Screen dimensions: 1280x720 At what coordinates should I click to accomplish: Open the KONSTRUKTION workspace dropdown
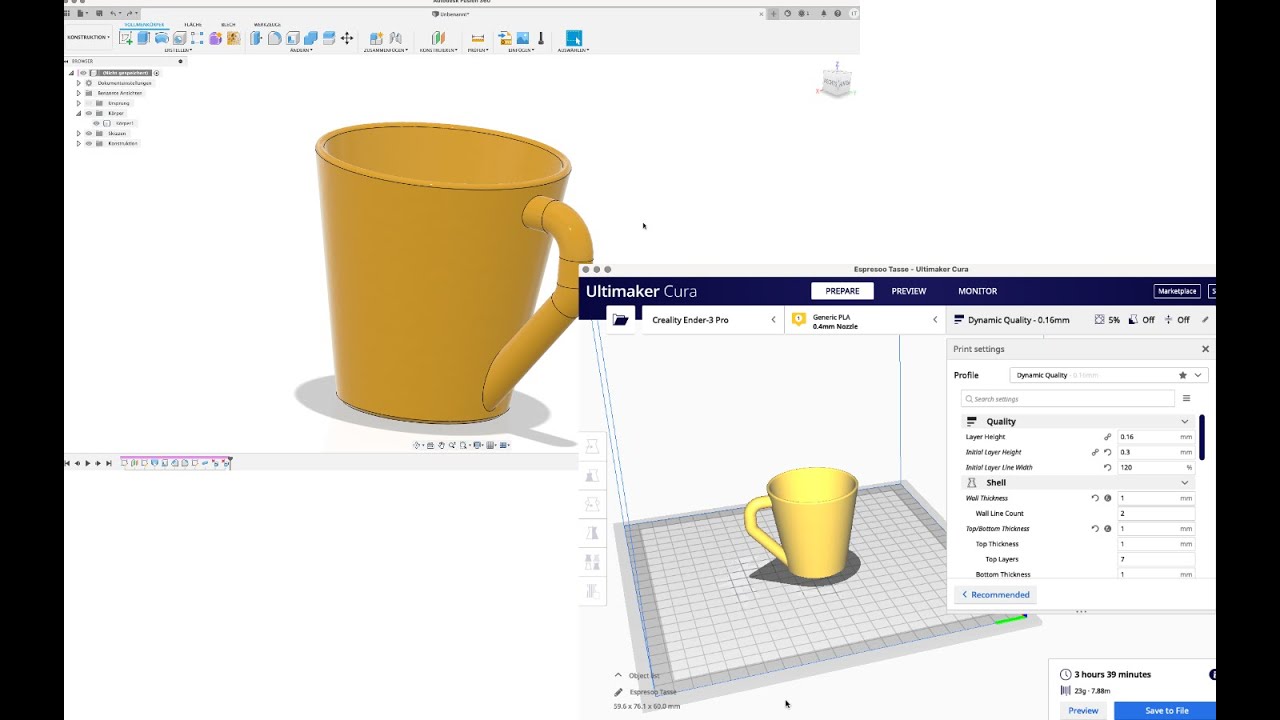pos(89,38)
